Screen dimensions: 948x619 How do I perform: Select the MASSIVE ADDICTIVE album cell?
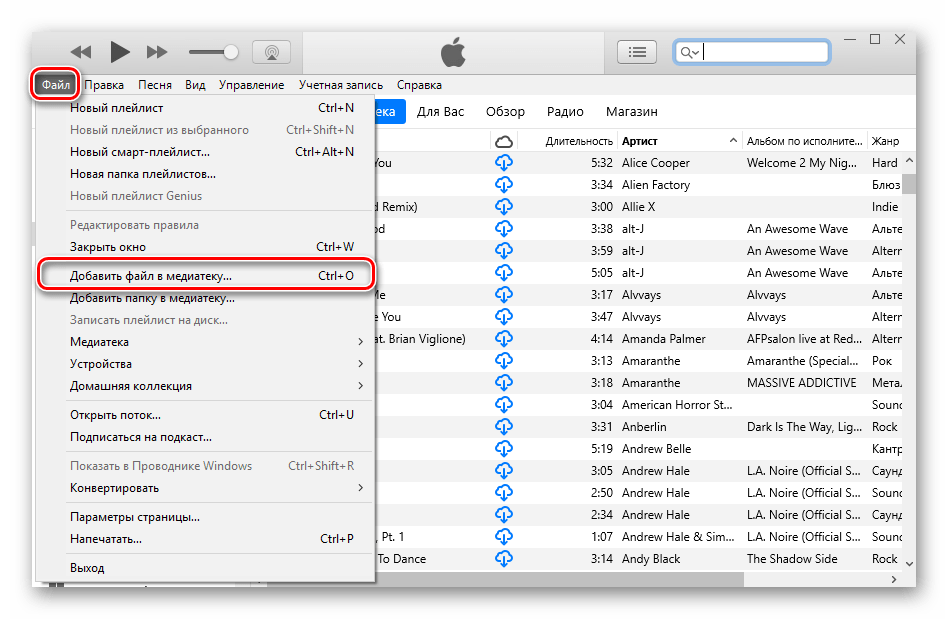802,383
